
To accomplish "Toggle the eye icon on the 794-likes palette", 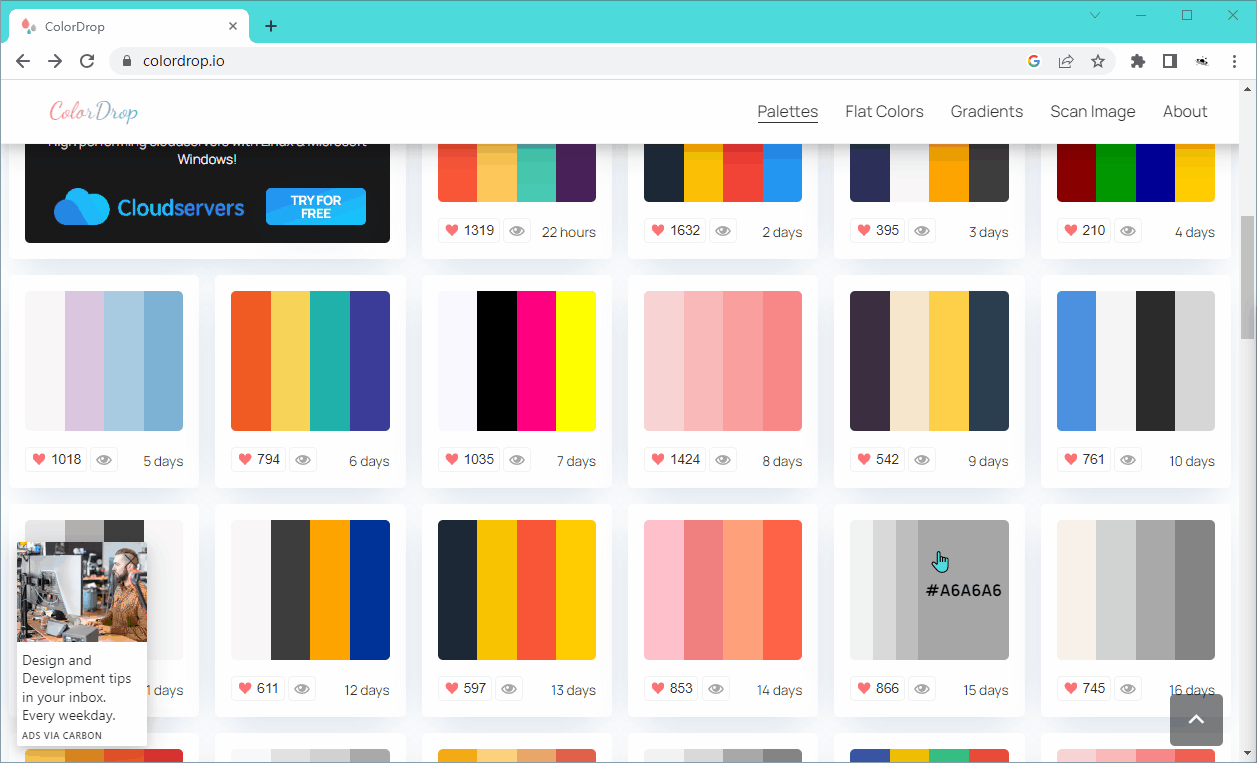I will pos(303,460).
